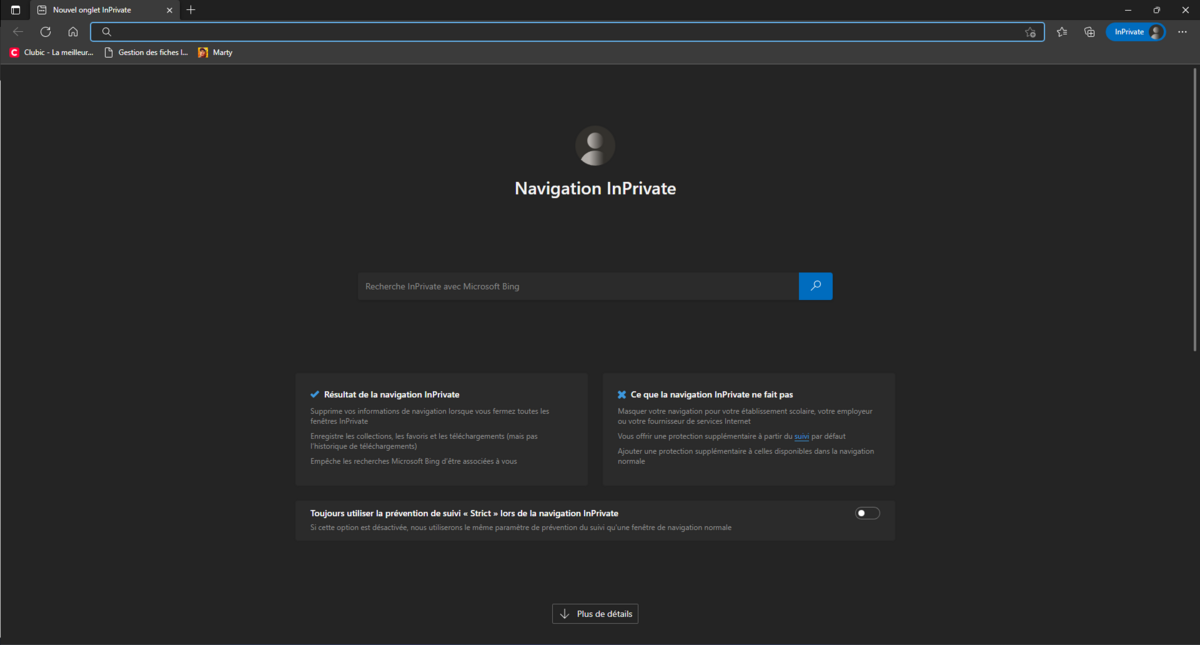
Task: Click Résultat de la navigation InPrivate heading
Action: pyautogui.click(x=391, y=395)
